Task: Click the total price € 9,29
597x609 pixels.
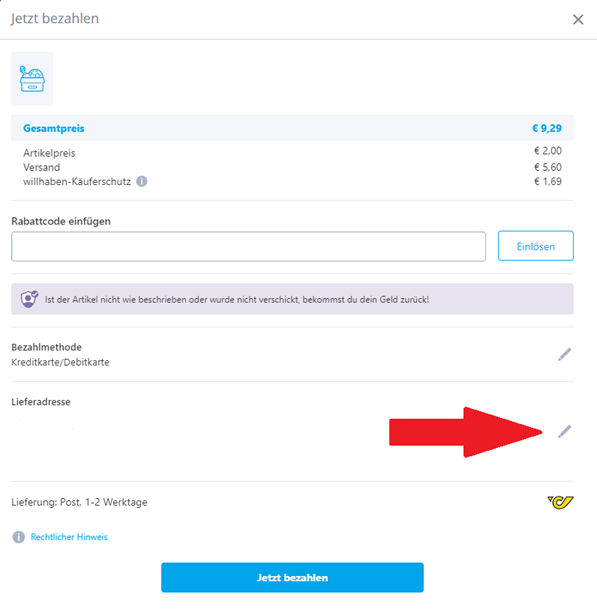Action: tap(547, 128)
